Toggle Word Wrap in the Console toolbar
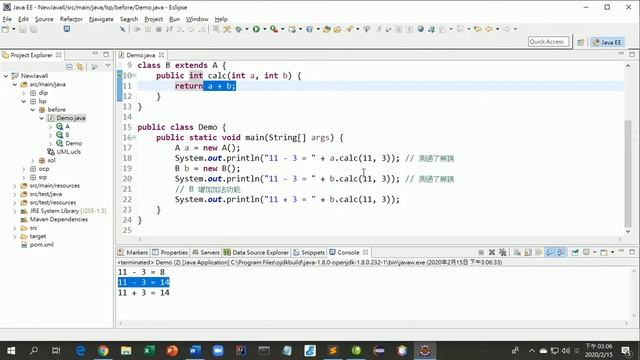 point(539,252)
